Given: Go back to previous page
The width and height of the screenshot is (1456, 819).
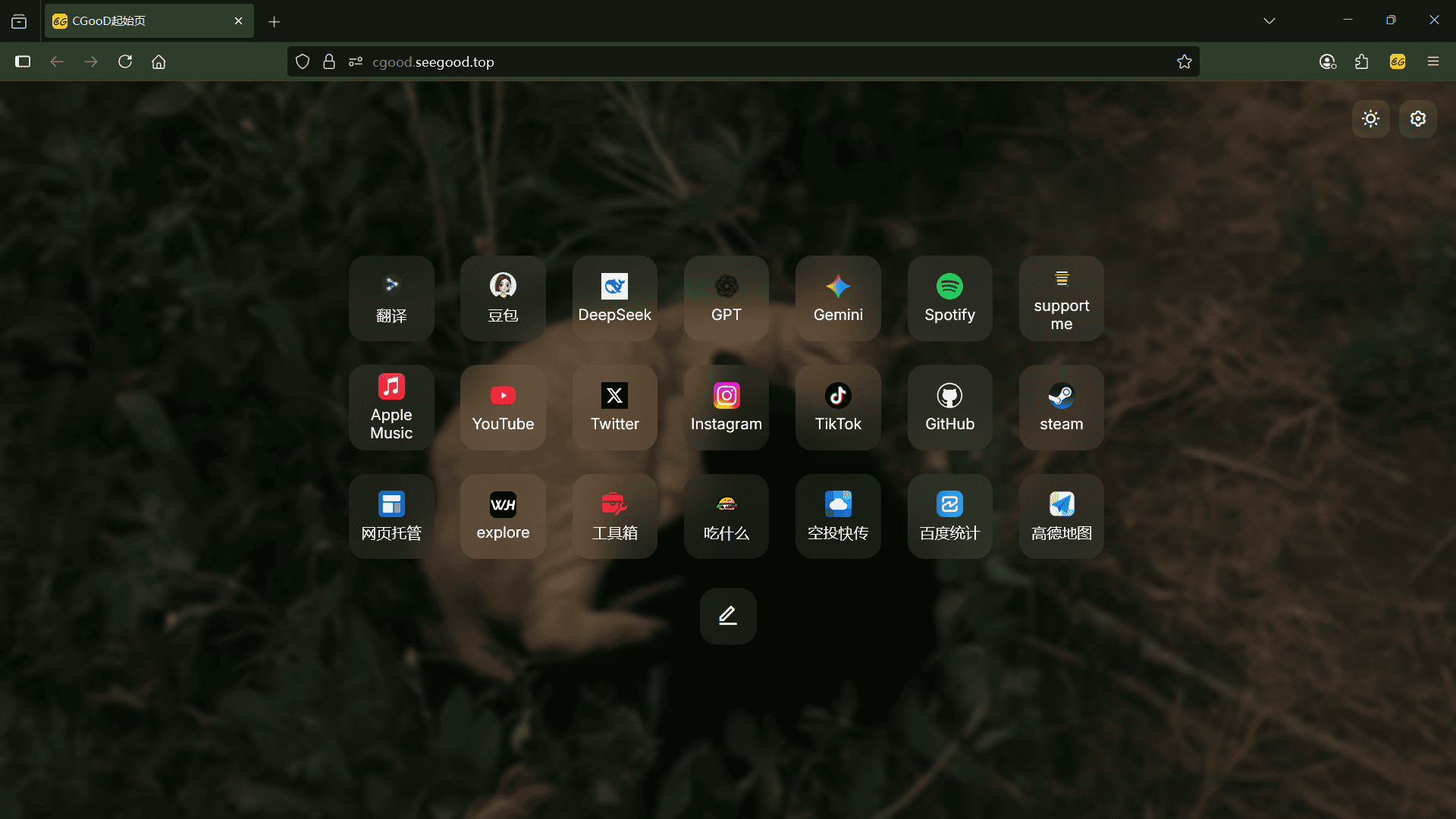Looking at the screenshot, I should click(57, 61).
